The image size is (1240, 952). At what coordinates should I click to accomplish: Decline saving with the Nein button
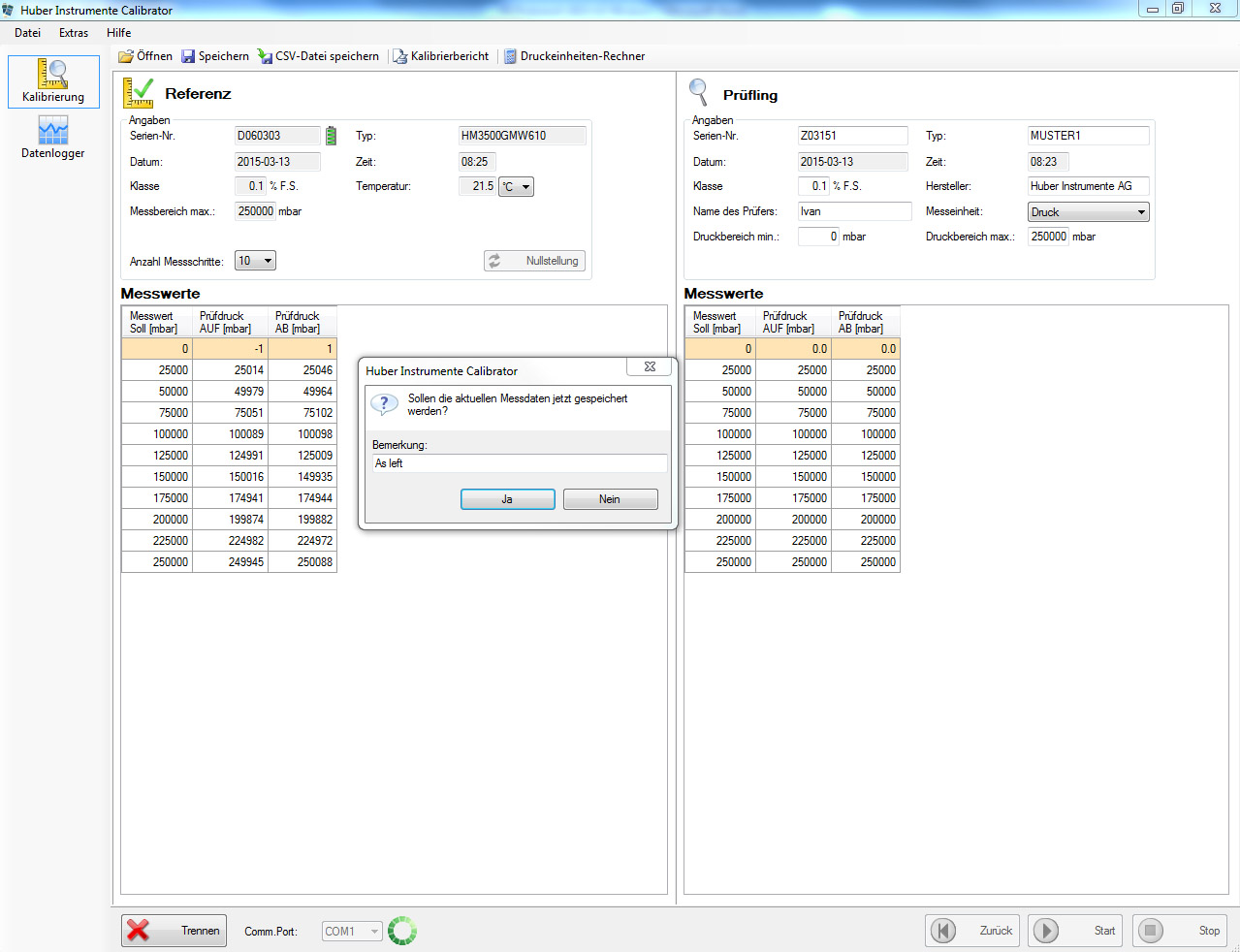pos(610,499)
